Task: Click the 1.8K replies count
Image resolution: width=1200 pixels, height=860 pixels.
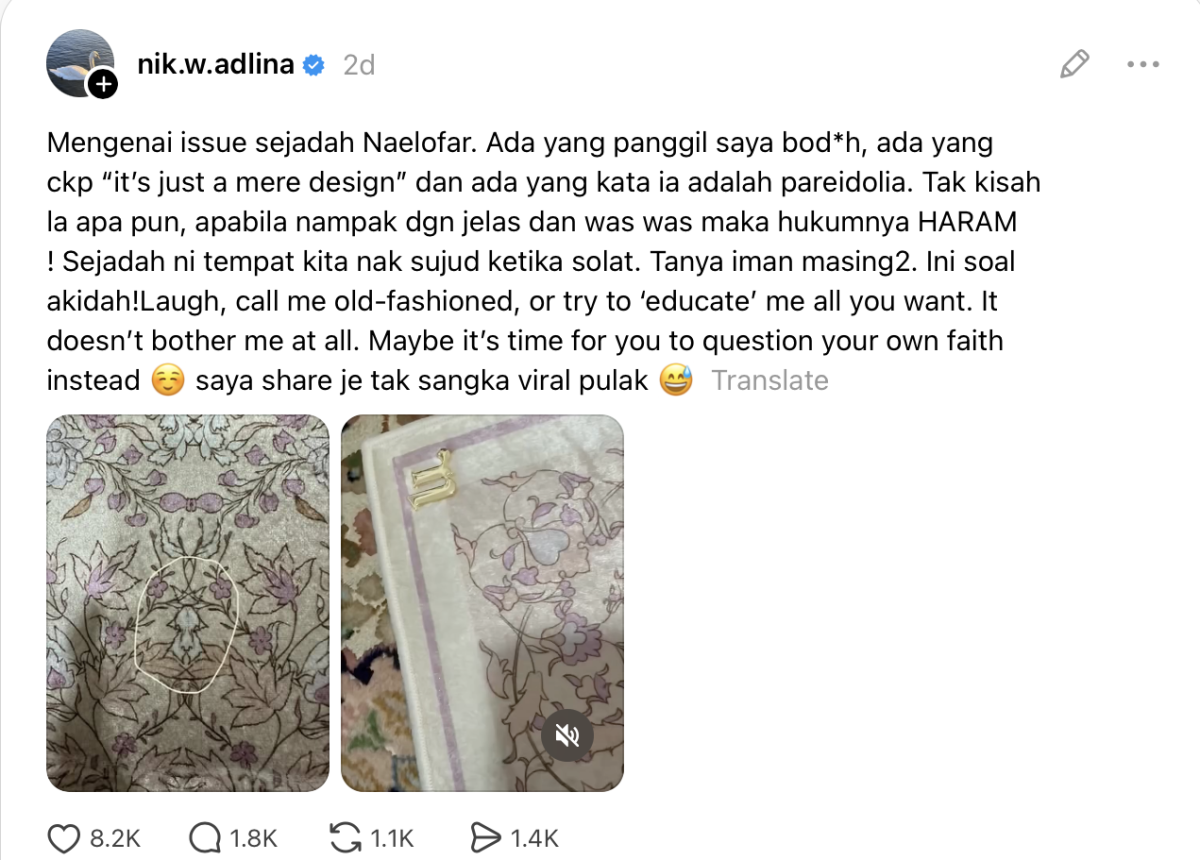Action: click(253, 839)
